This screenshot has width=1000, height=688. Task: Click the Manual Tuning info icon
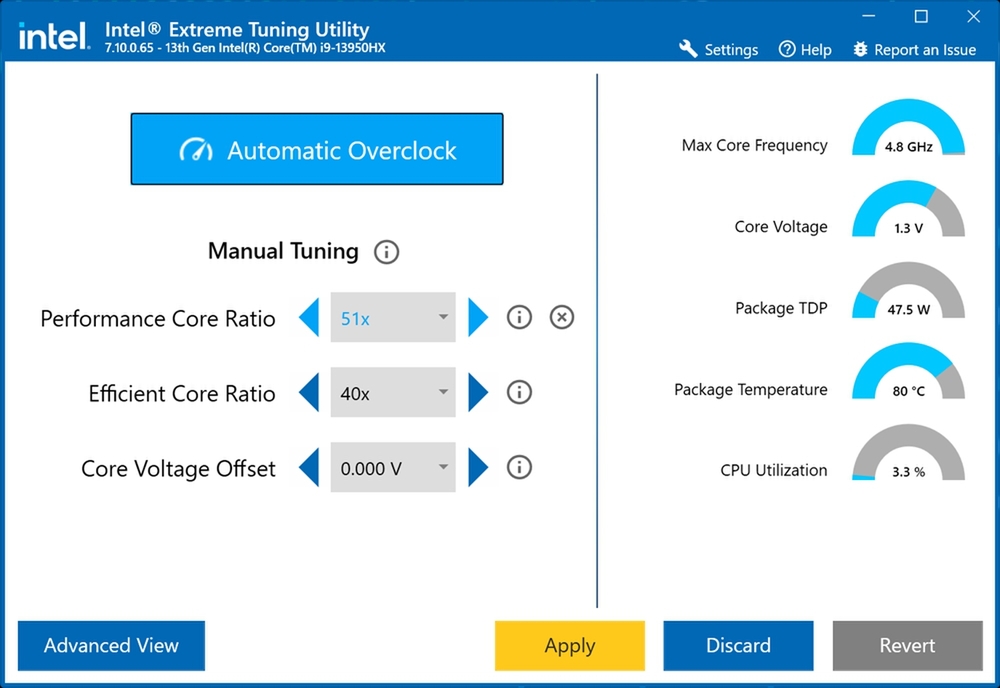[386, 252]
